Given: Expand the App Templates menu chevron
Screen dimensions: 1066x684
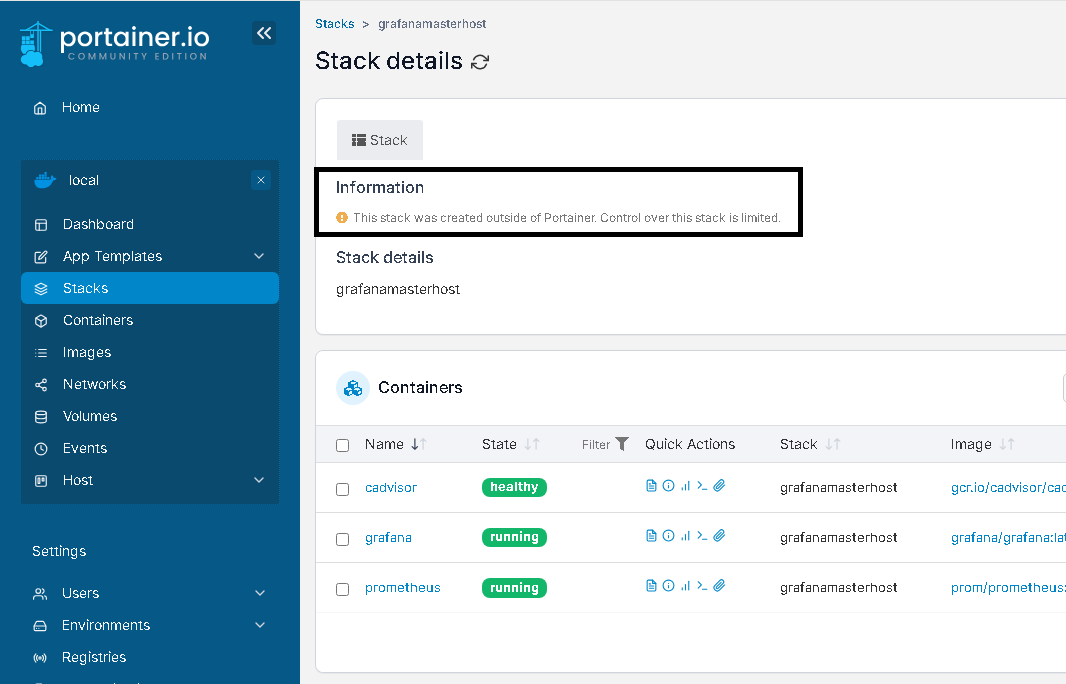Looking at the screenshot, I should pos(259,256).
